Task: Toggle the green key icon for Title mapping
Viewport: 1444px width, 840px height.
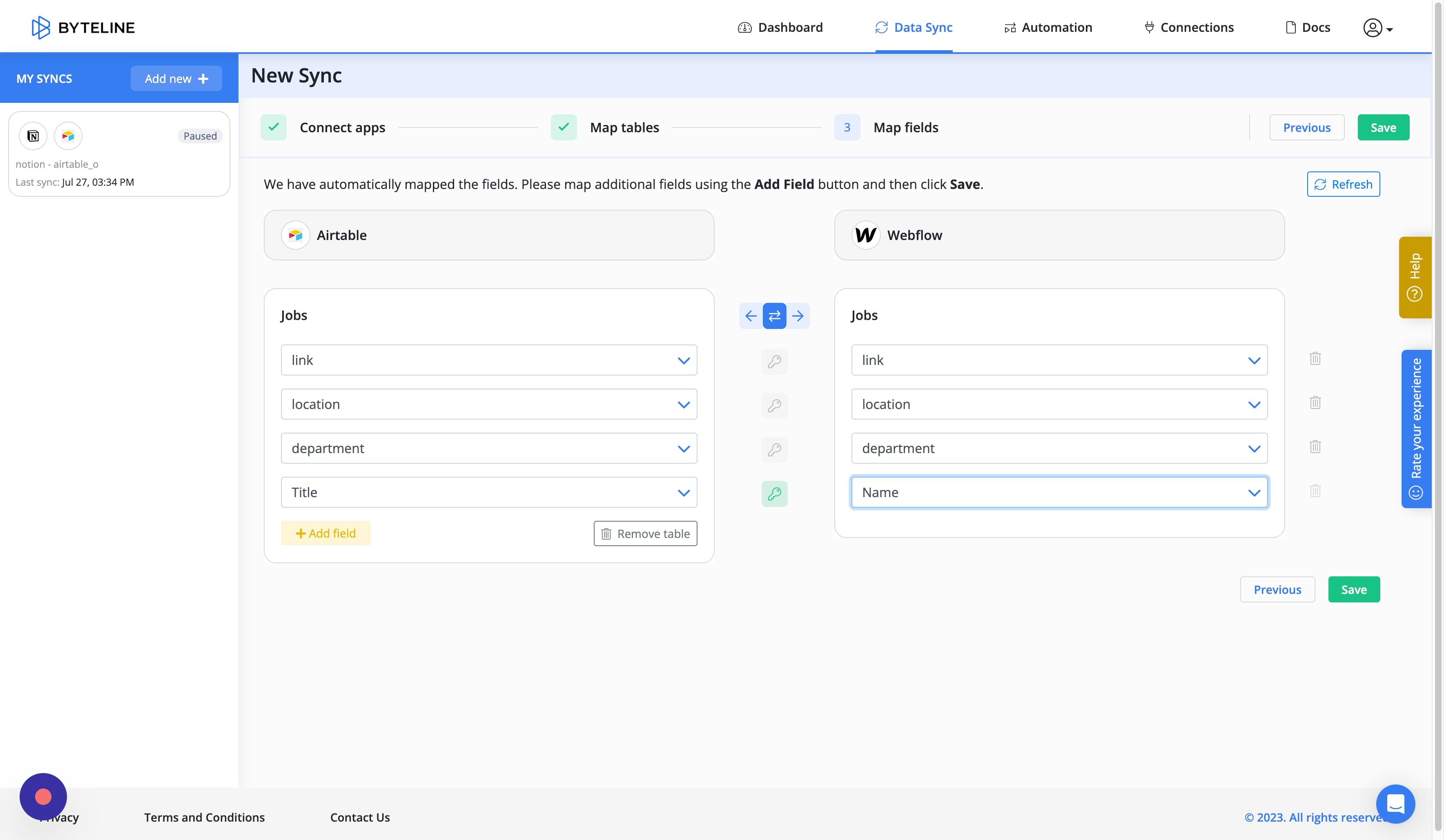Action: pos(774,493)
